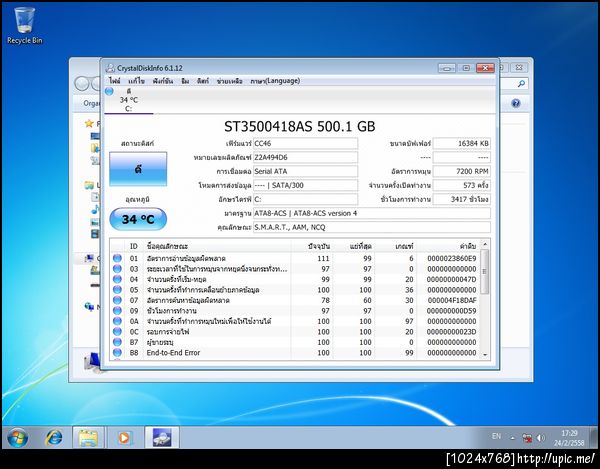
Task: Click the 34 °C temperature button
Action: 138,219
